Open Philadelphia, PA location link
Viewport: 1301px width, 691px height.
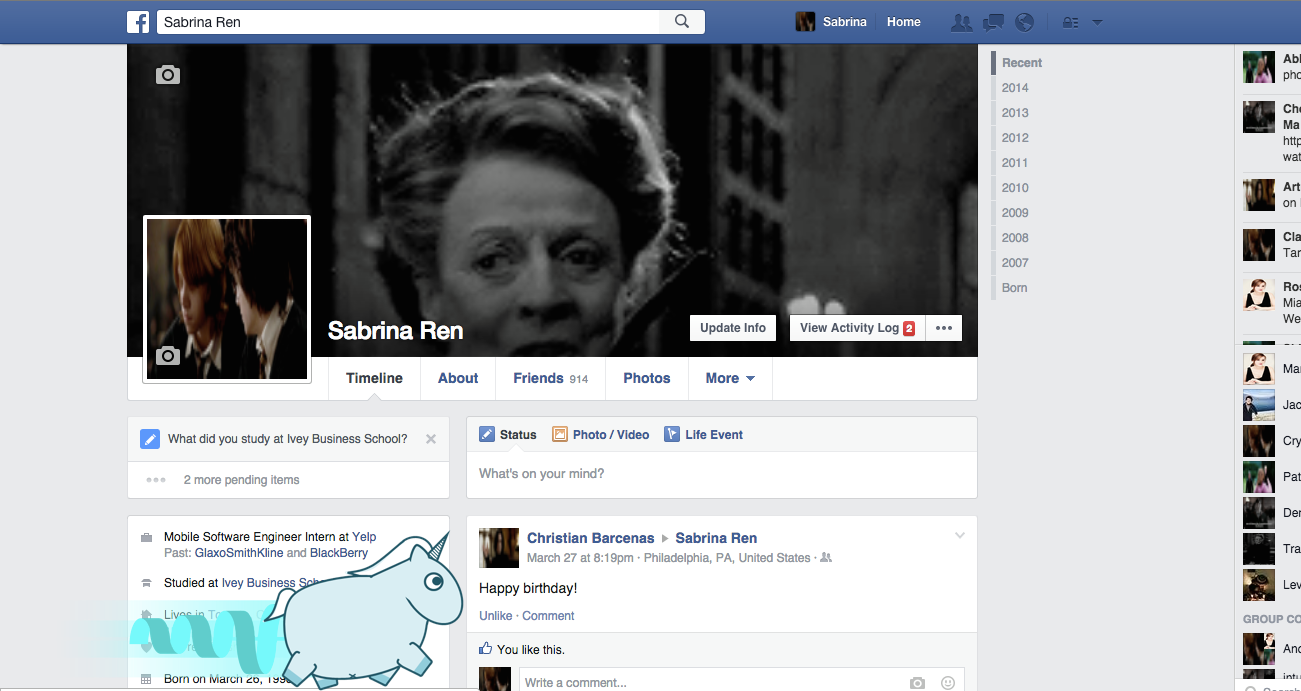[727, 558]
